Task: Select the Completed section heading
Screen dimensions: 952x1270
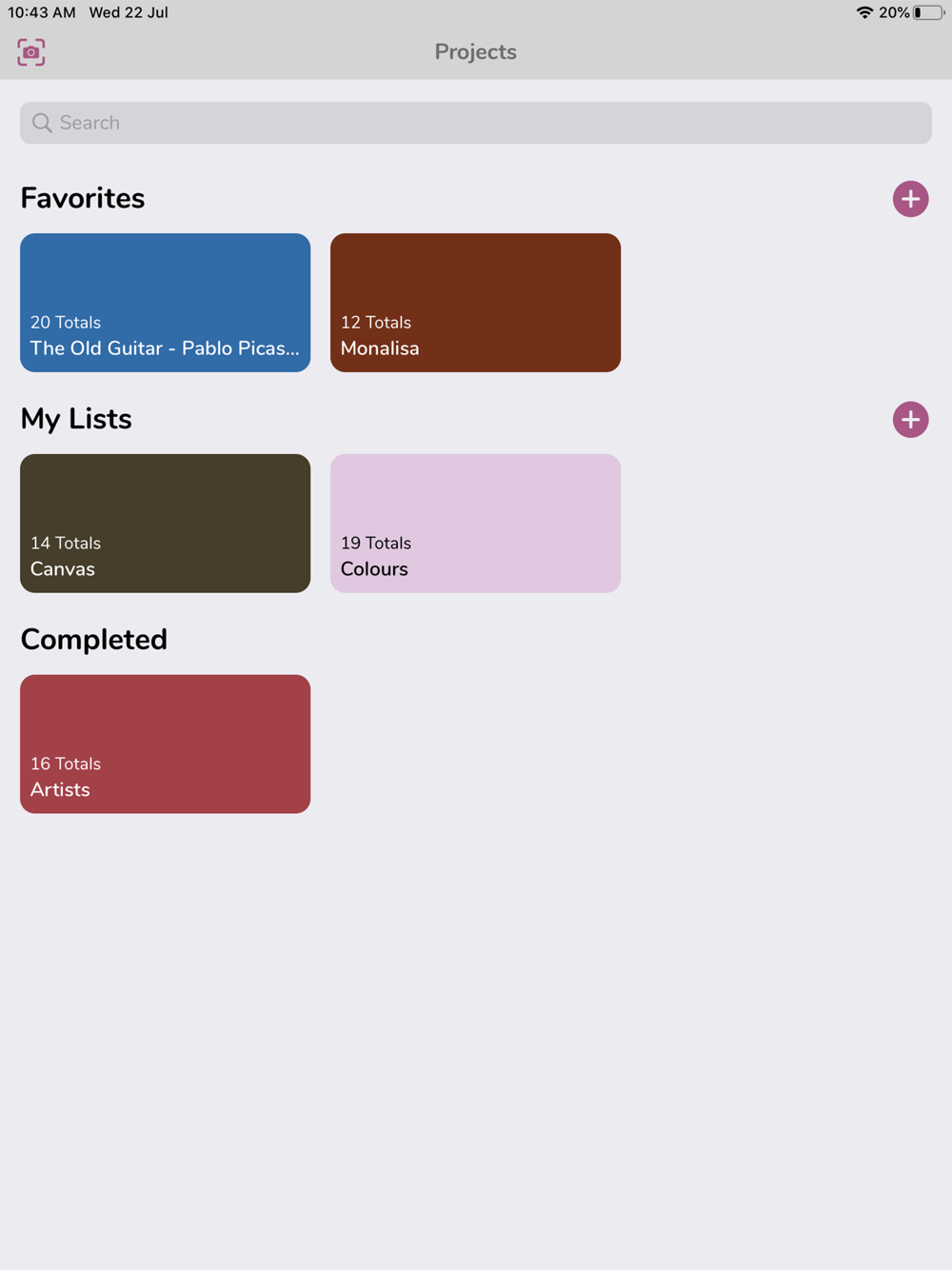Action: [94, 640]
